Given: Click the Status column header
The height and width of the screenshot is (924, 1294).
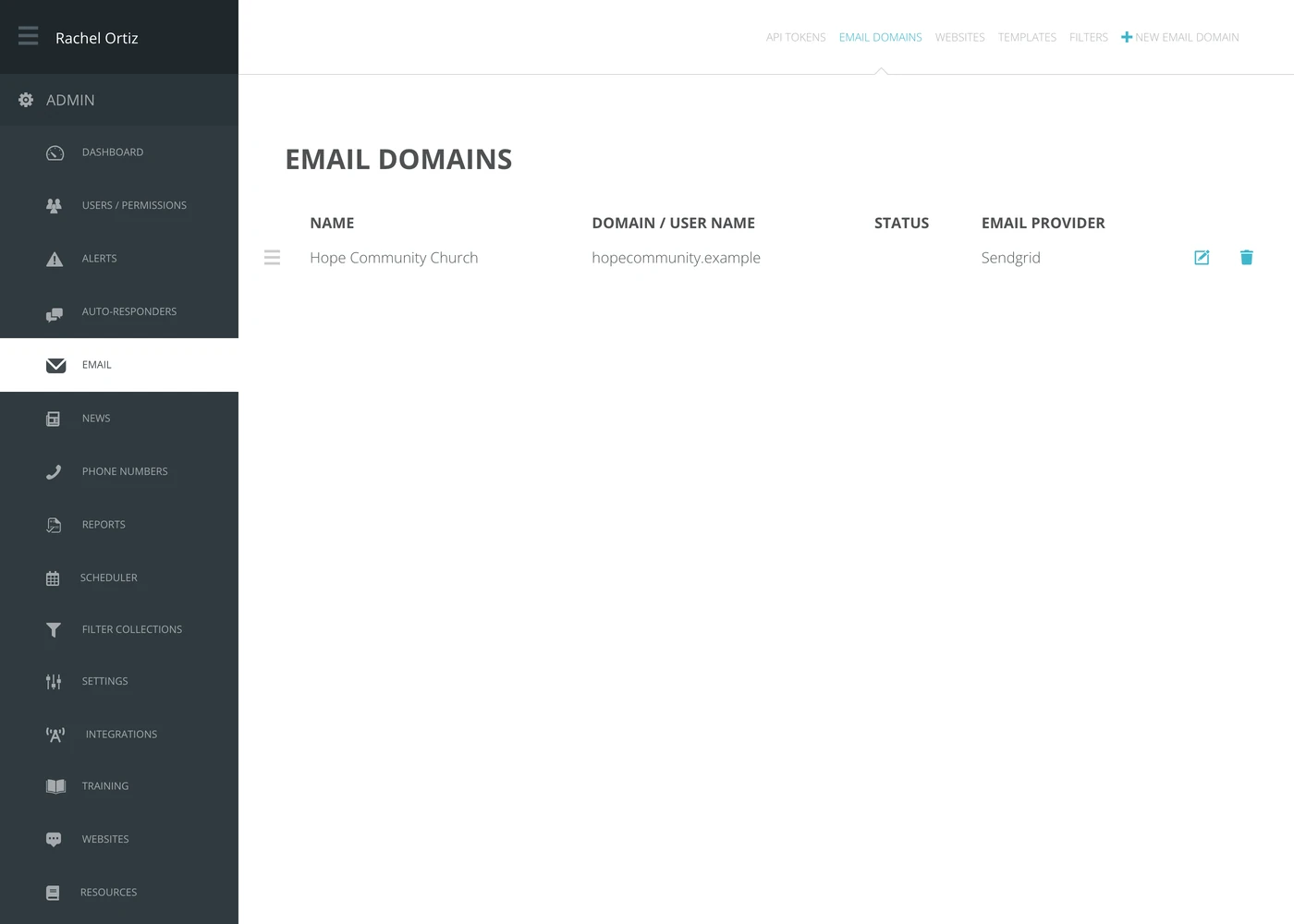Looking at the screenshot, I should coord(901,223).
